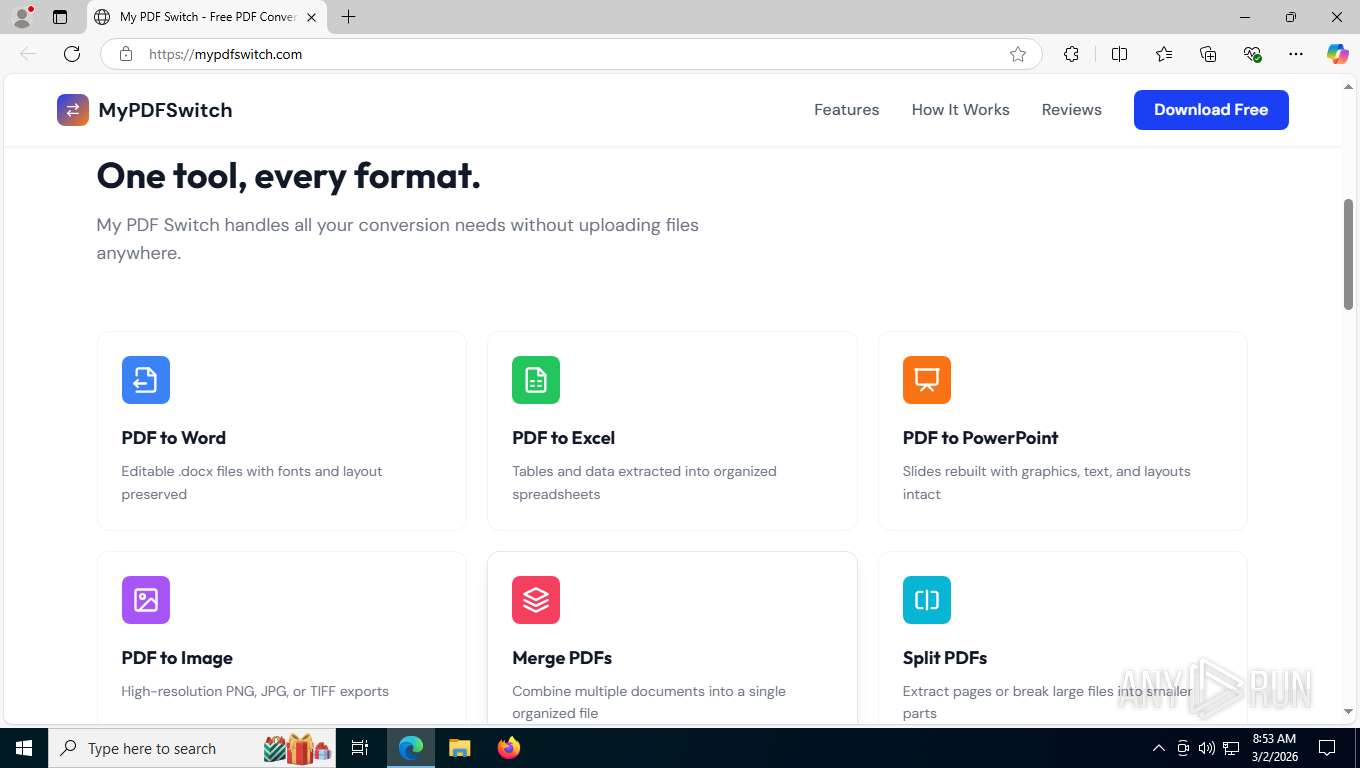Open Browser essentials heart icon
1360x768 pixels.
1252,54
